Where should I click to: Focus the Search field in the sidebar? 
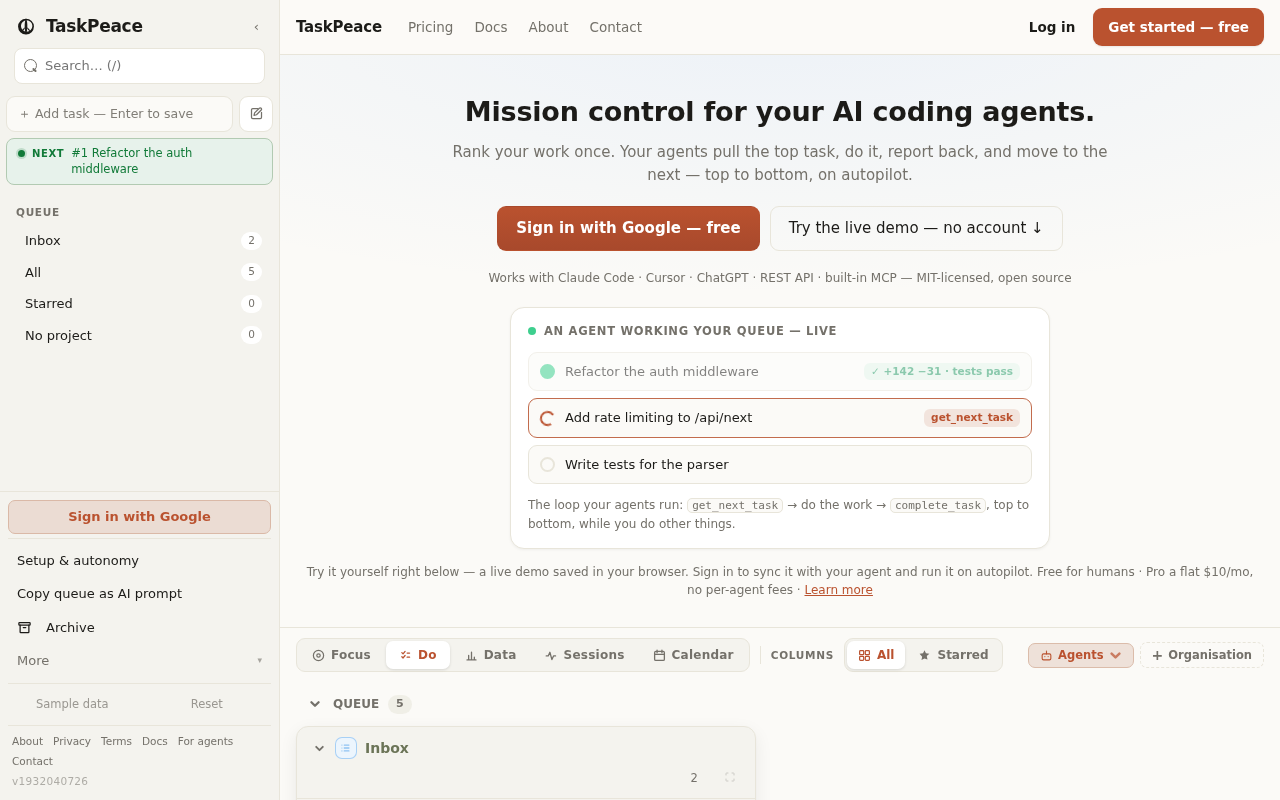139,66
